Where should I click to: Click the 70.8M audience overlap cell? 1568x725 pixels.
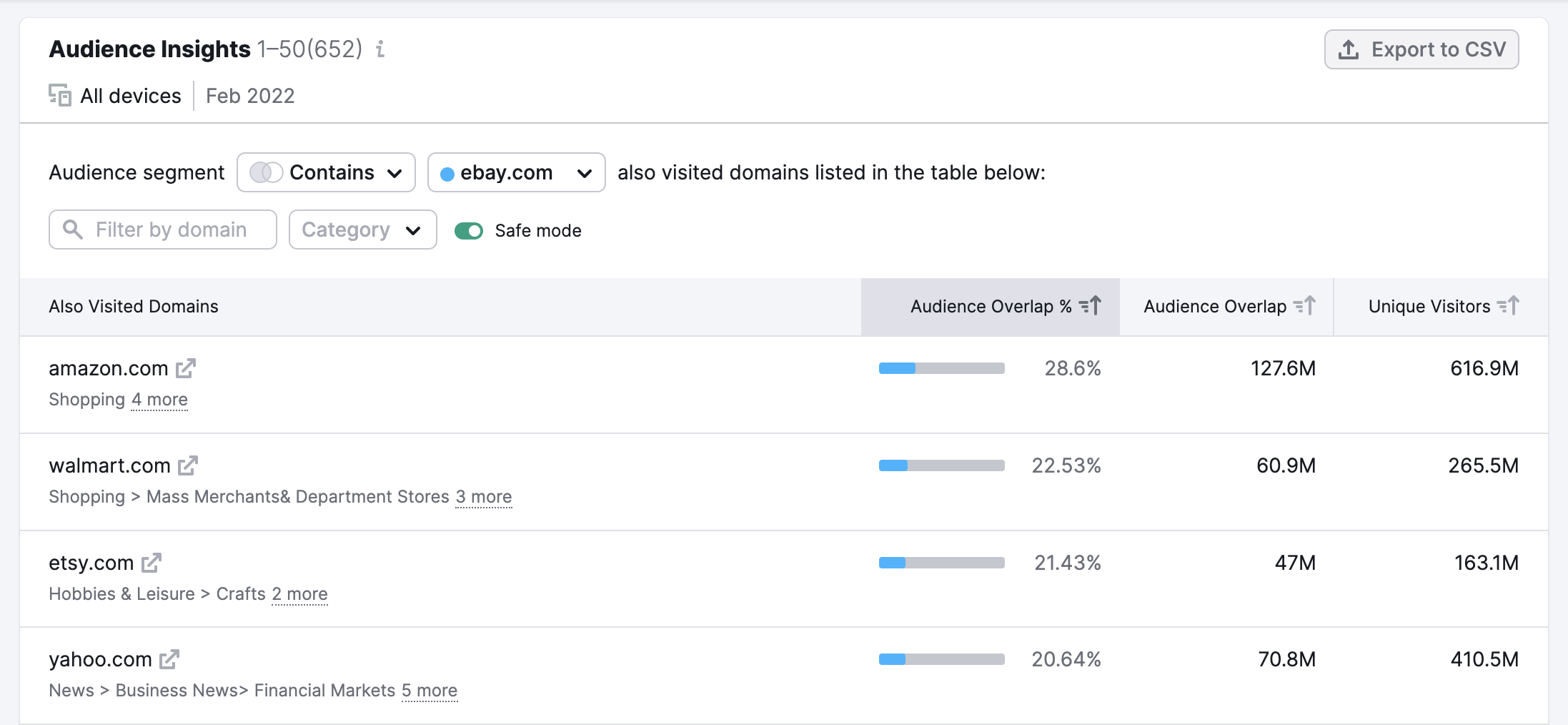(x=1287, y=659)
